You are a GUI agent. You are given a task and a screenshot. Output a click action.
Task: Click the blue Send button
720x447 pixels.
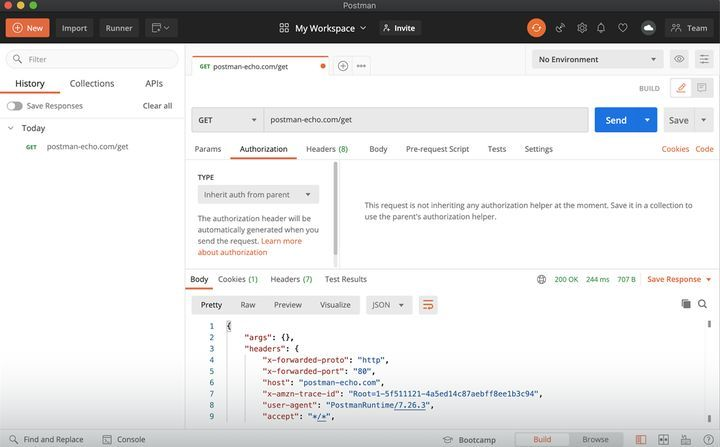616,120
